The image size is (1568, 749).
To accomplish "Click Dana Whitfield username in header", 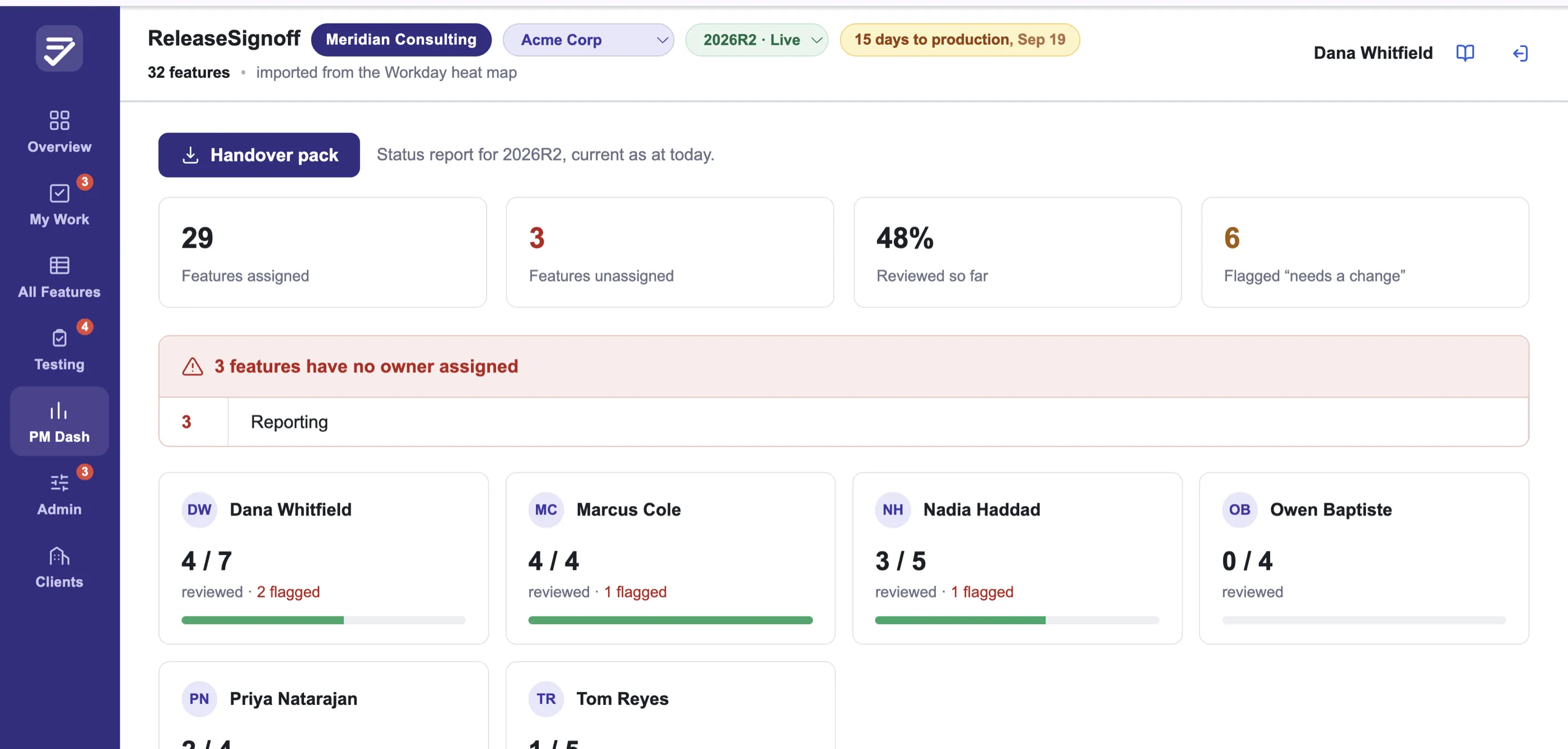I will [1373, 53].
